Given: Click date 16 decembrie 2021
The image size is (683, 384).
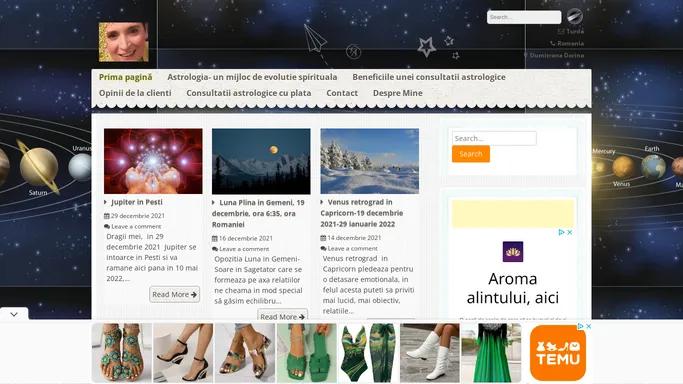Looking at the screenshot, I should 246,238.
